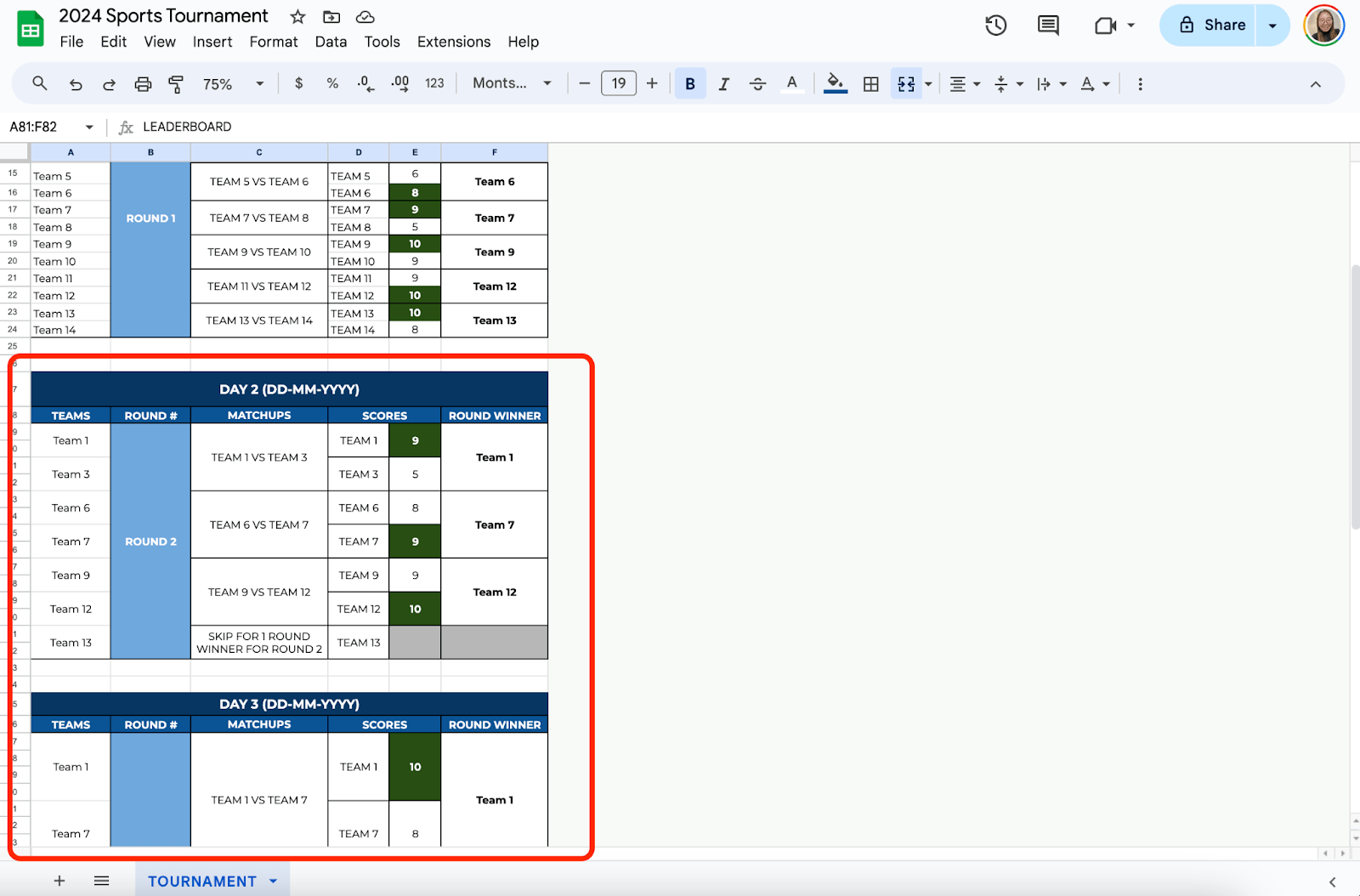Expand the TOURNAMENT sheet tab menu arrow
Image resolution: width=1360 pixels, height=896 pixels.
pos(274,882)
